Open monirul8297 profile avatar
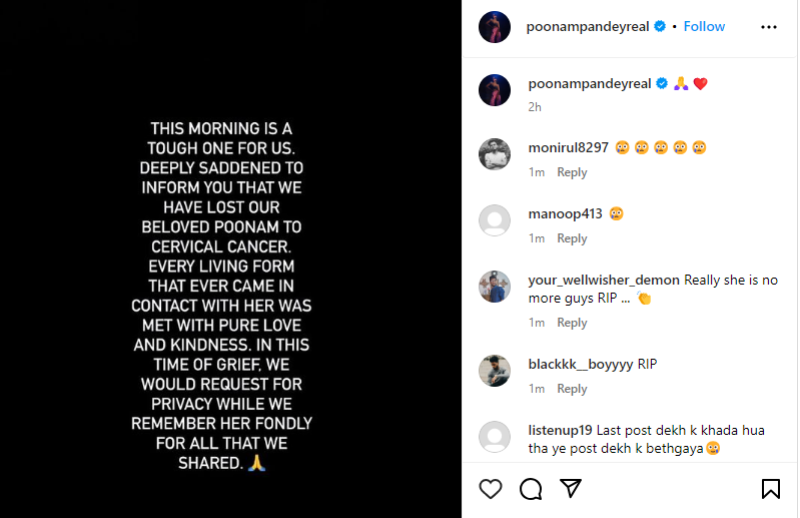The image size is (800, 518). click(495, 155)
